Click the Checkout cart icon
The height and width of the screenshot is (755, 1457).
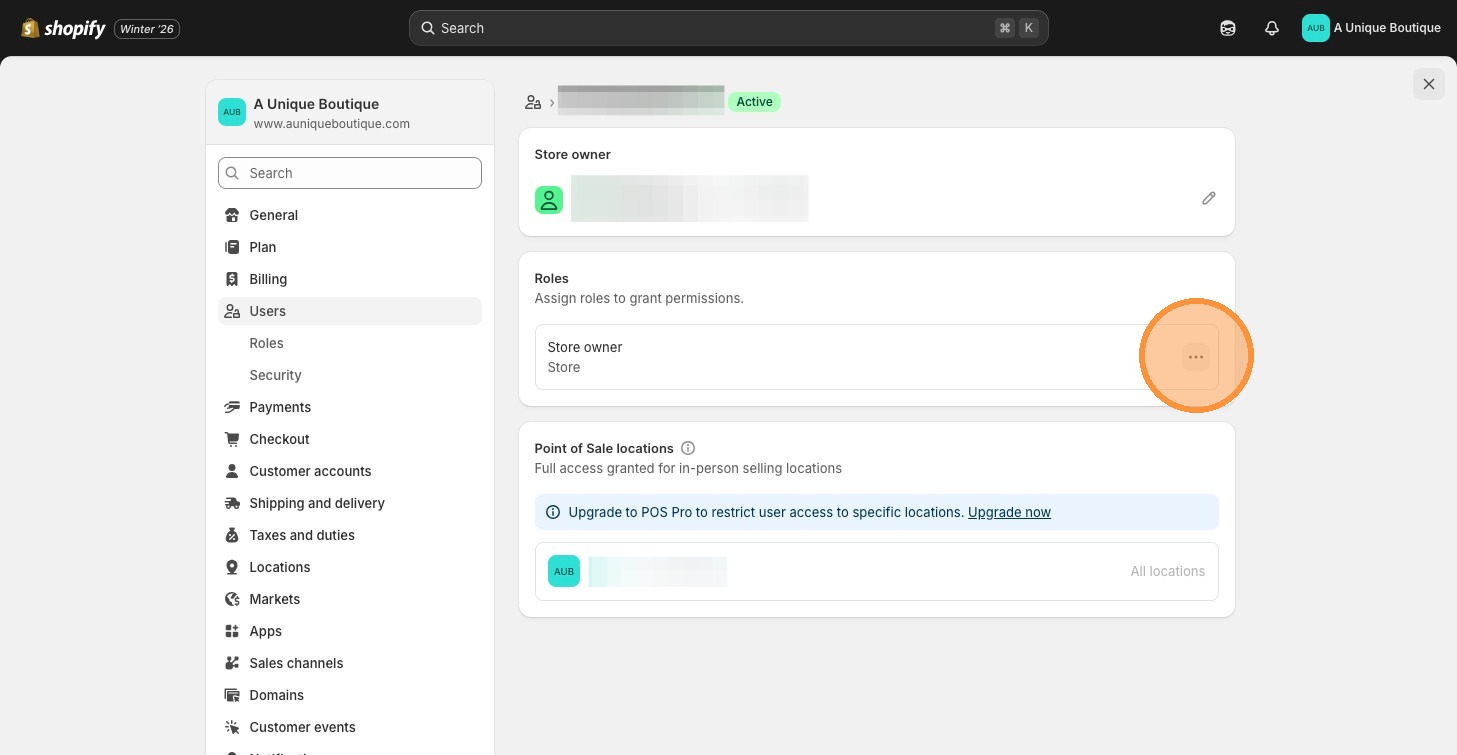tap(232, 439)
